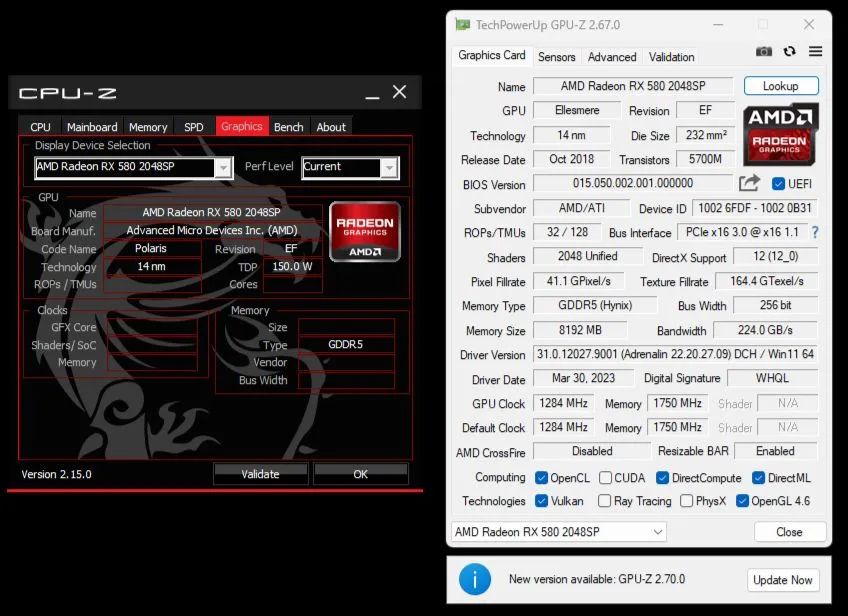Viewport: 848px width, 616px height.
Task: Open the GPU-Z hamburger menu
Action: click(816, 51)
